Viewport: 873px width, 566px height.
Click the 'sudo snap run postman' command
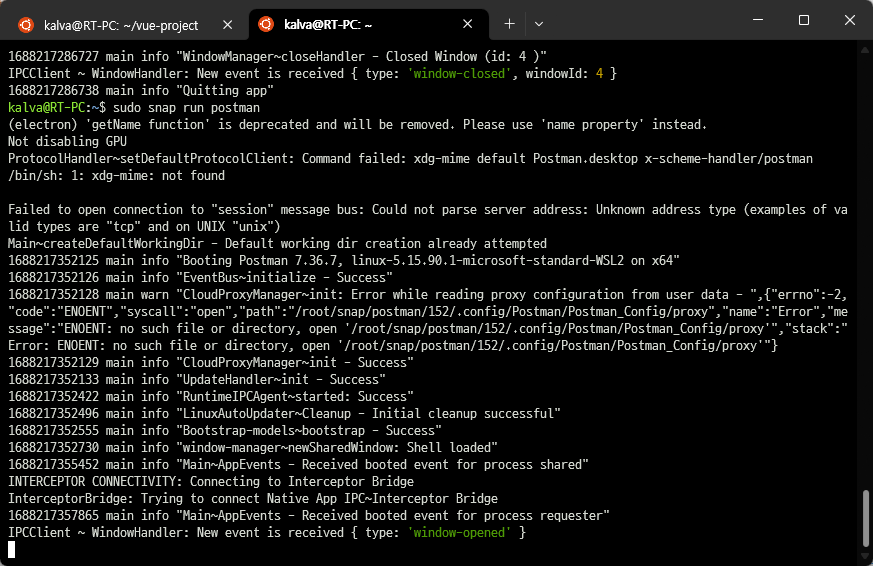[187, 107]
